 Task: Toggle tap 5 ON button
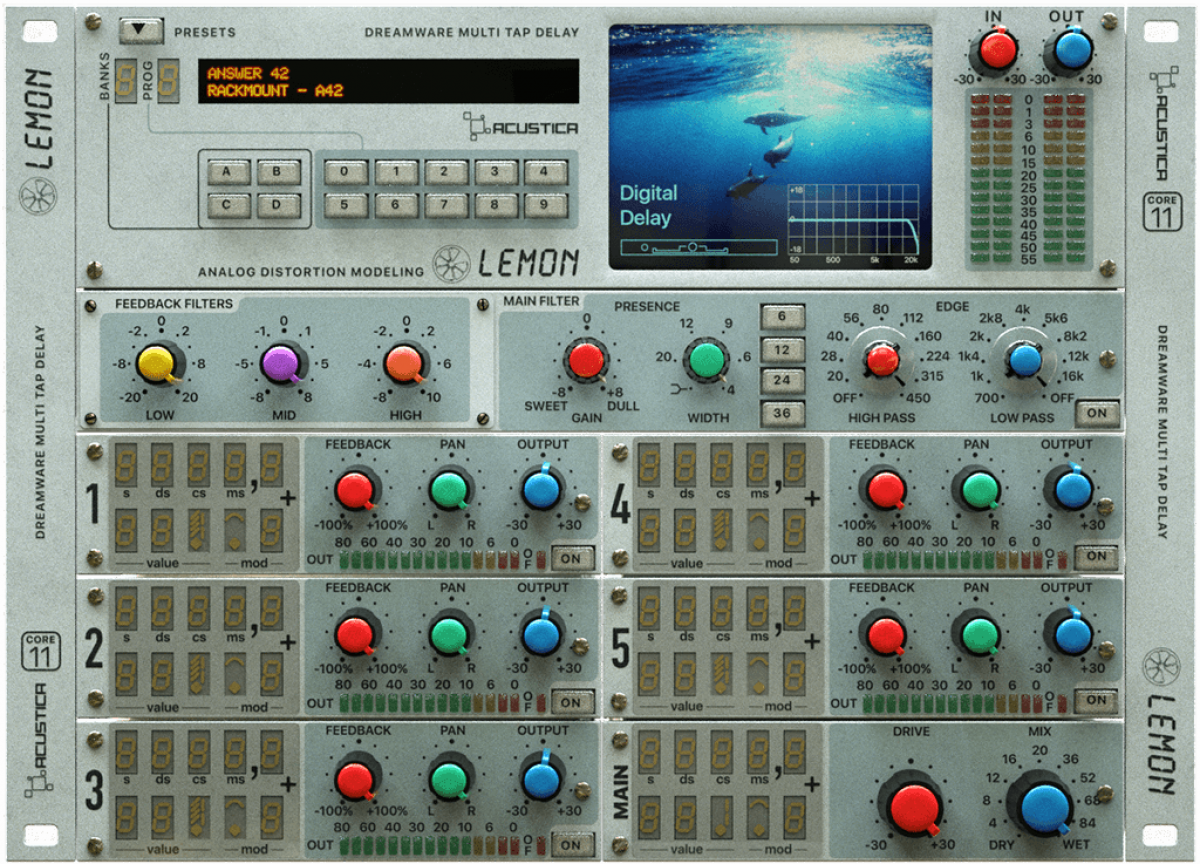click(x=1097, y=701)
